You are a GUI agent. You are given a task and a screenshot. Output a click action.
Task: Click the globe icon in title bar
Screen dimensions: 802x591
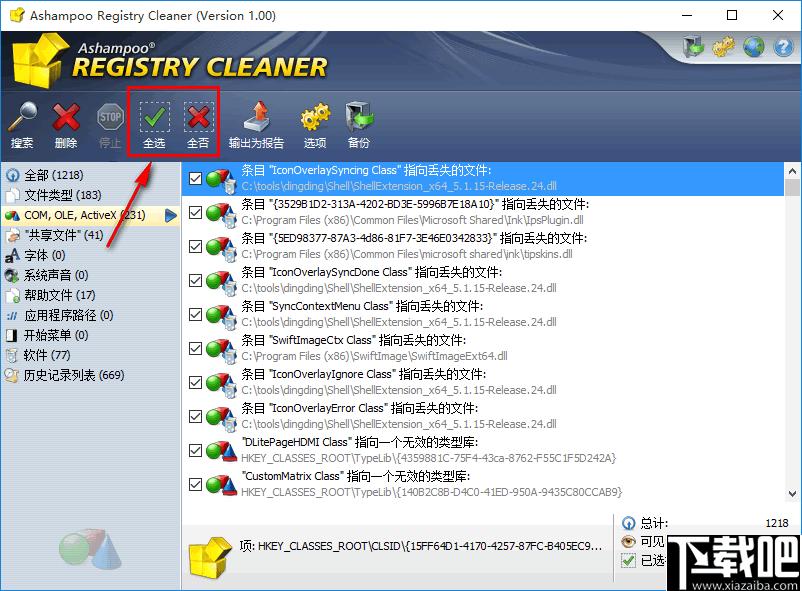click(x=755, y=46)
